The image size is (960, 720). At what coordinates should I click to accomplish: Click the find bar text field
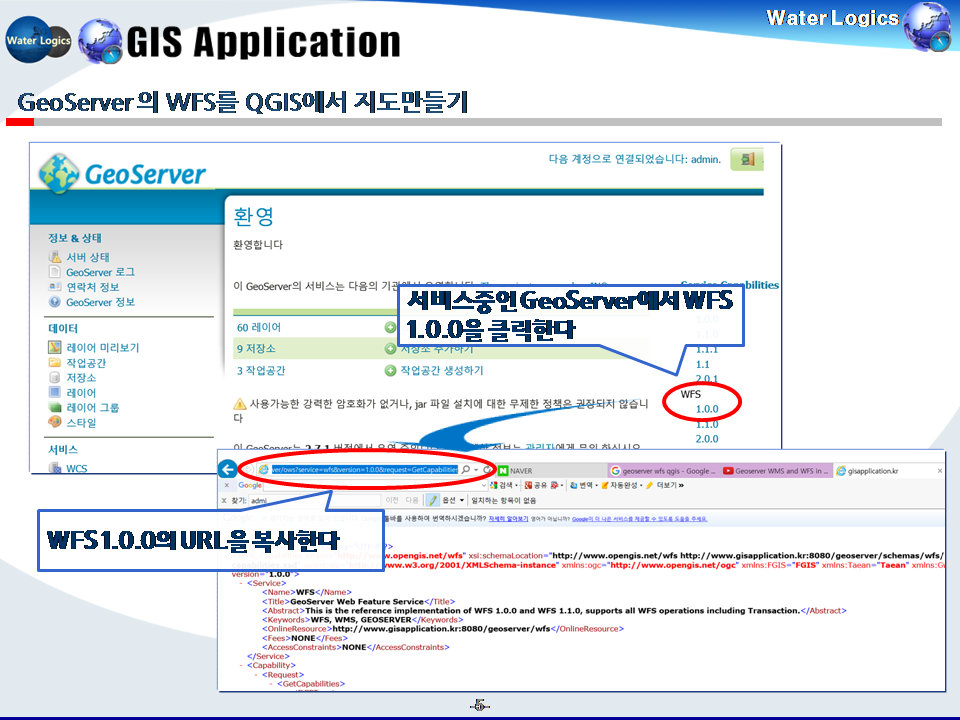click(x=315, y=500)
